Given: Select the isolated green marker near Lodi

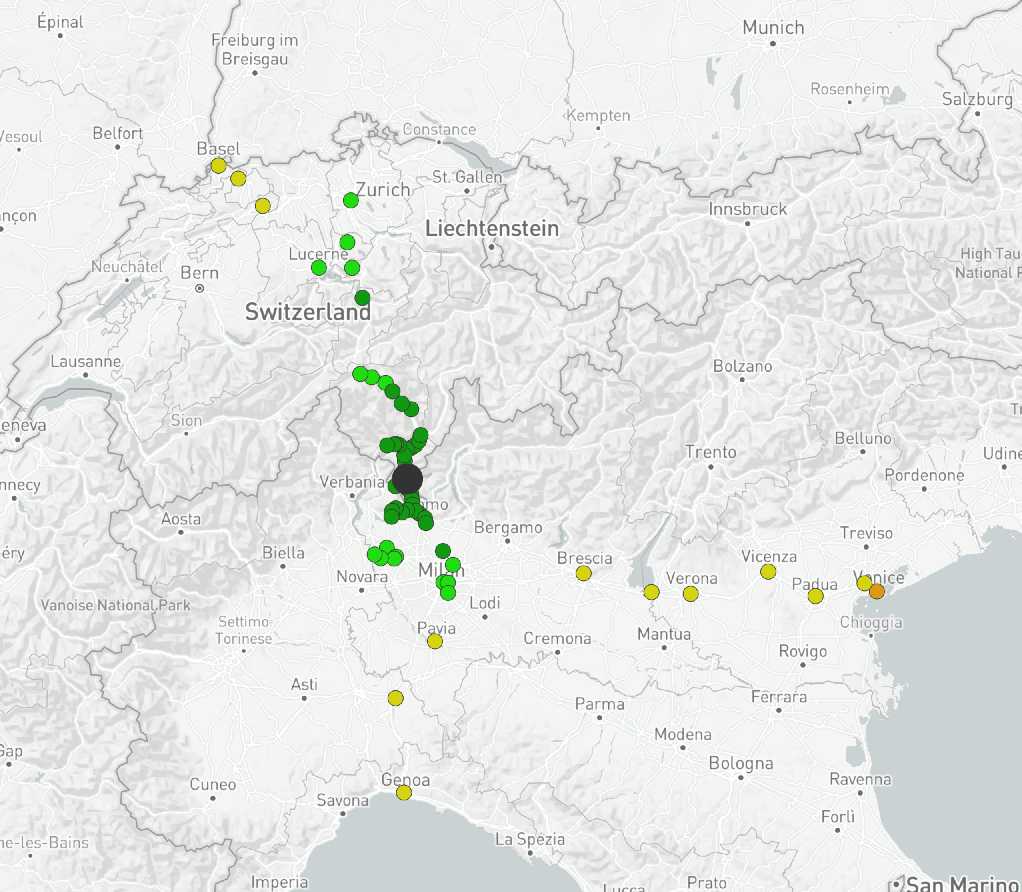Looking at the screenshot, I should 447,594.
